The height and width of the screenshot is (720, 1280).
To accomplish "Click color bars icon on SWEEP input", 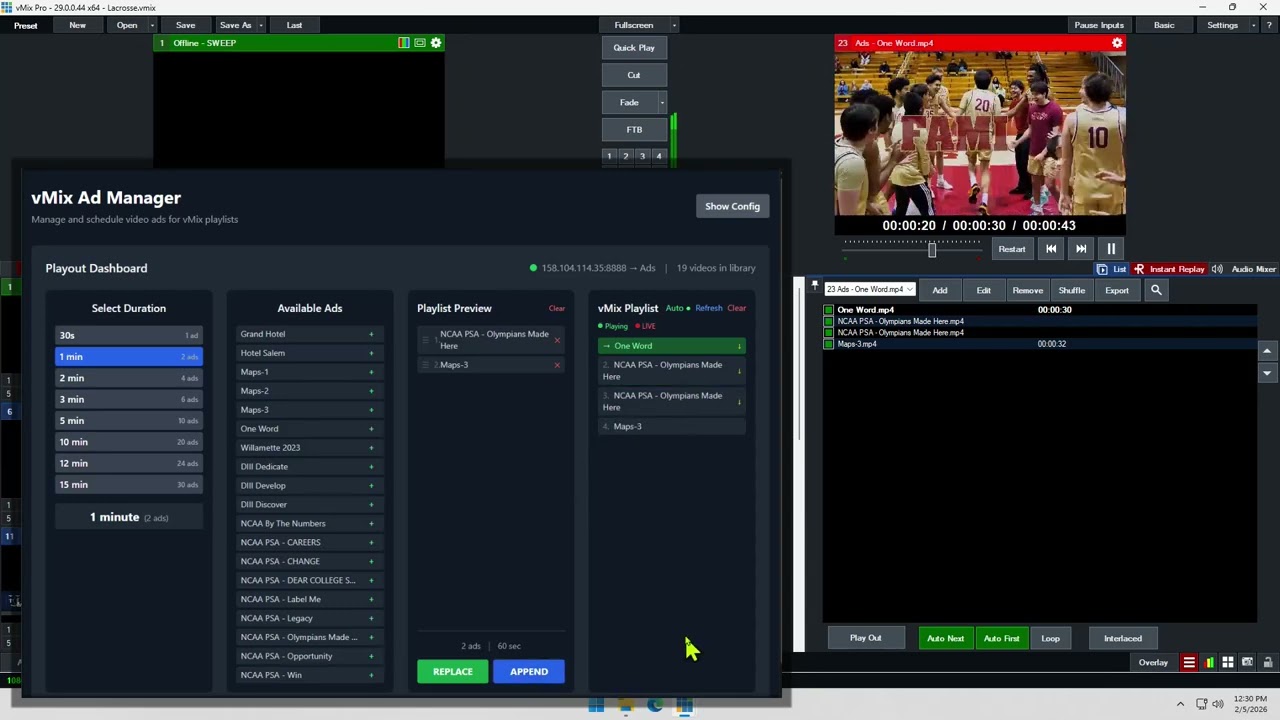I will (x=404, y=43).
